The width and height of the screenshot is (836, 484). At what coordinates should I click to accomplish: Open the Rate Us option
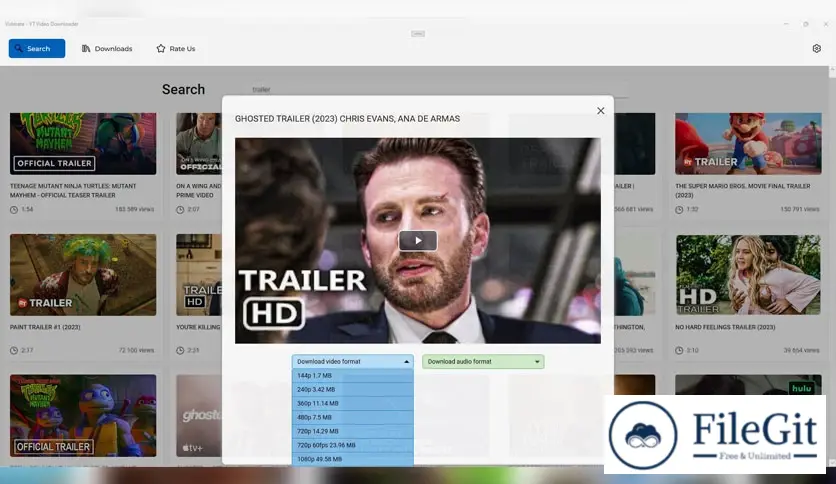[176, 49]
